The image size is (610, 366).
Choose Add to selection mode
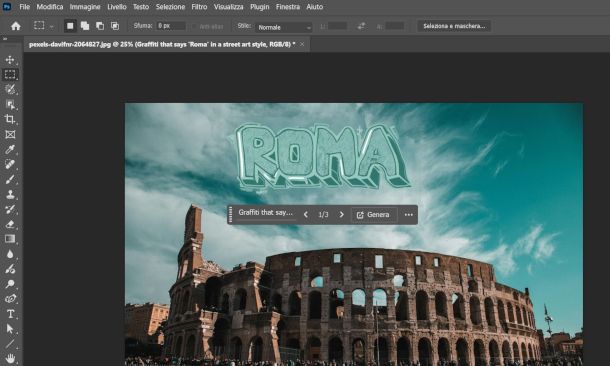click(x=85, y=26)
